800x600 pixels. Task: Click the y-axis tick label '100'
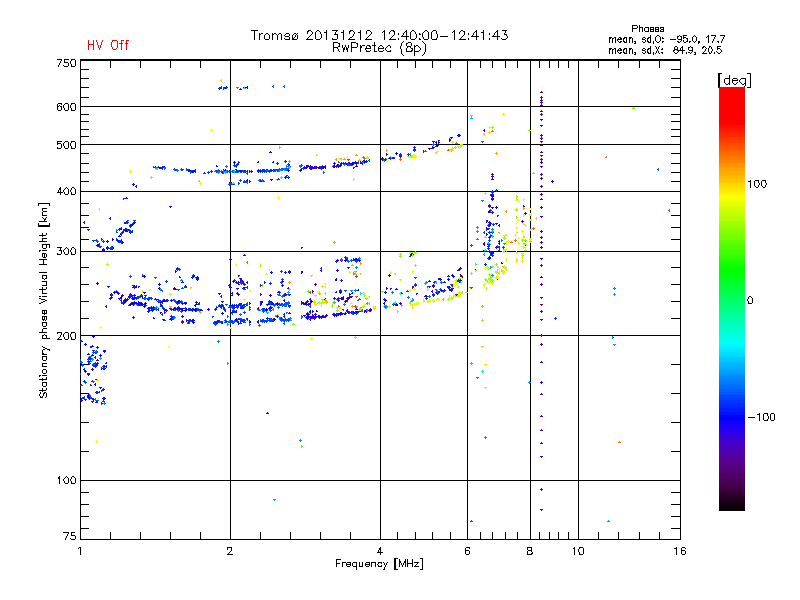[66, 481]
